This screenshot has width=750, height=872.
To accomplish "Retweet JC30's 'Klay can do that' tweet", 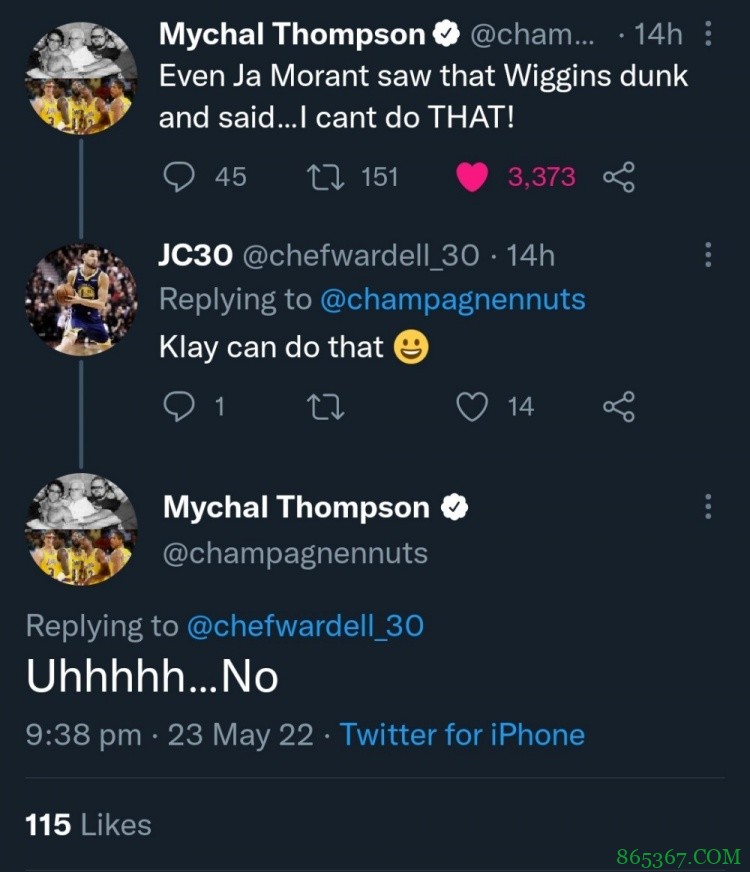I will point(323,406).
